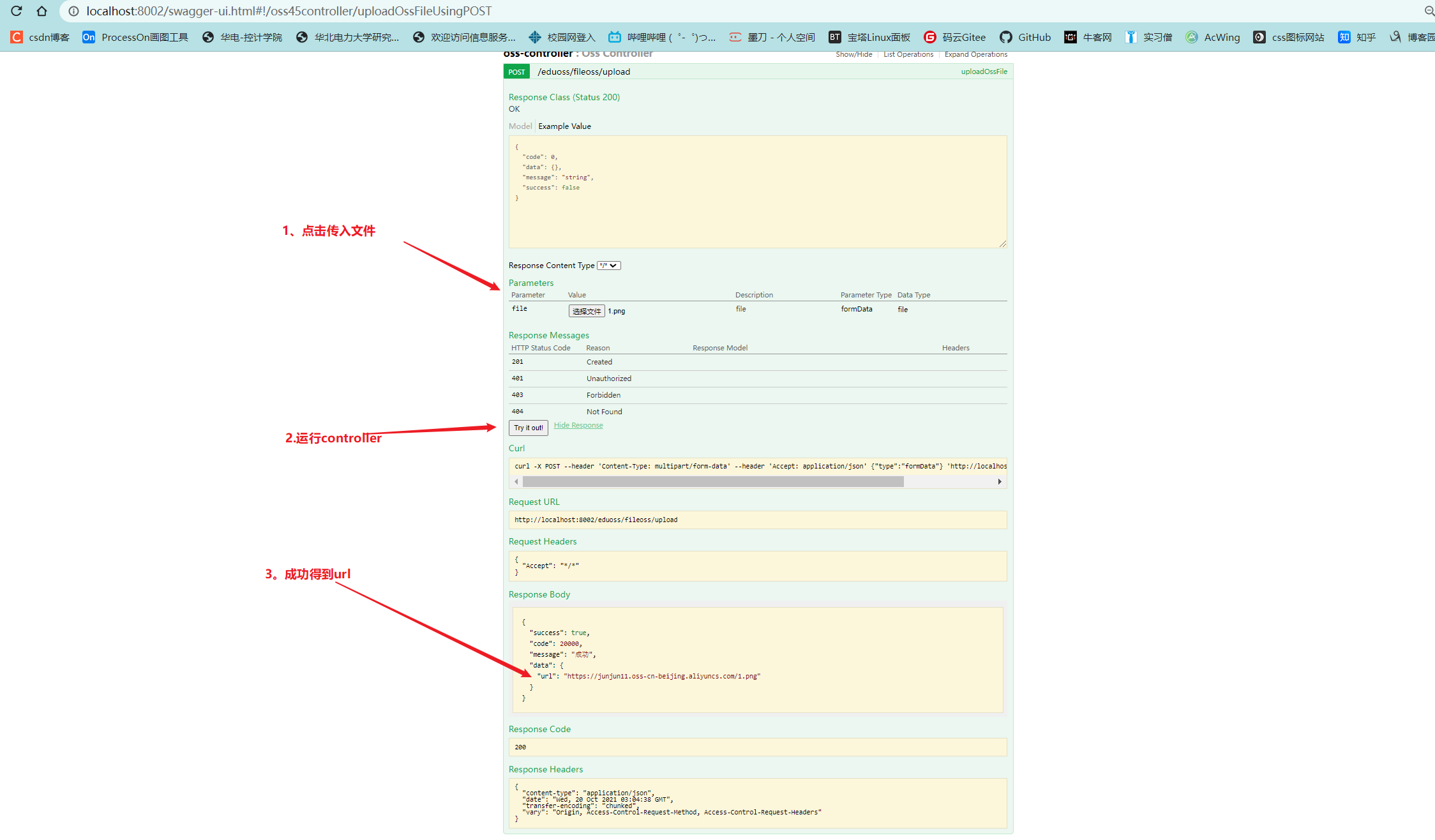
Task: Click the 选择文件 file chooser button
Action: [586, 311]
